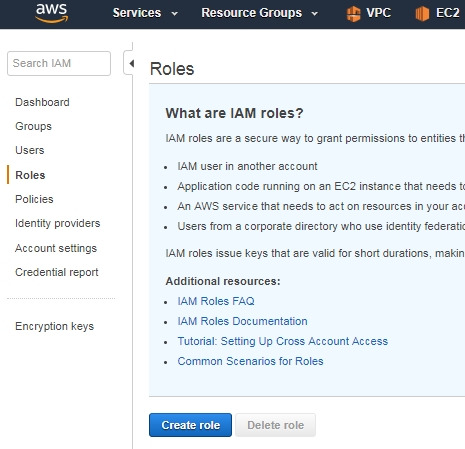Click the AWS logo home icon

pos(52,13)
